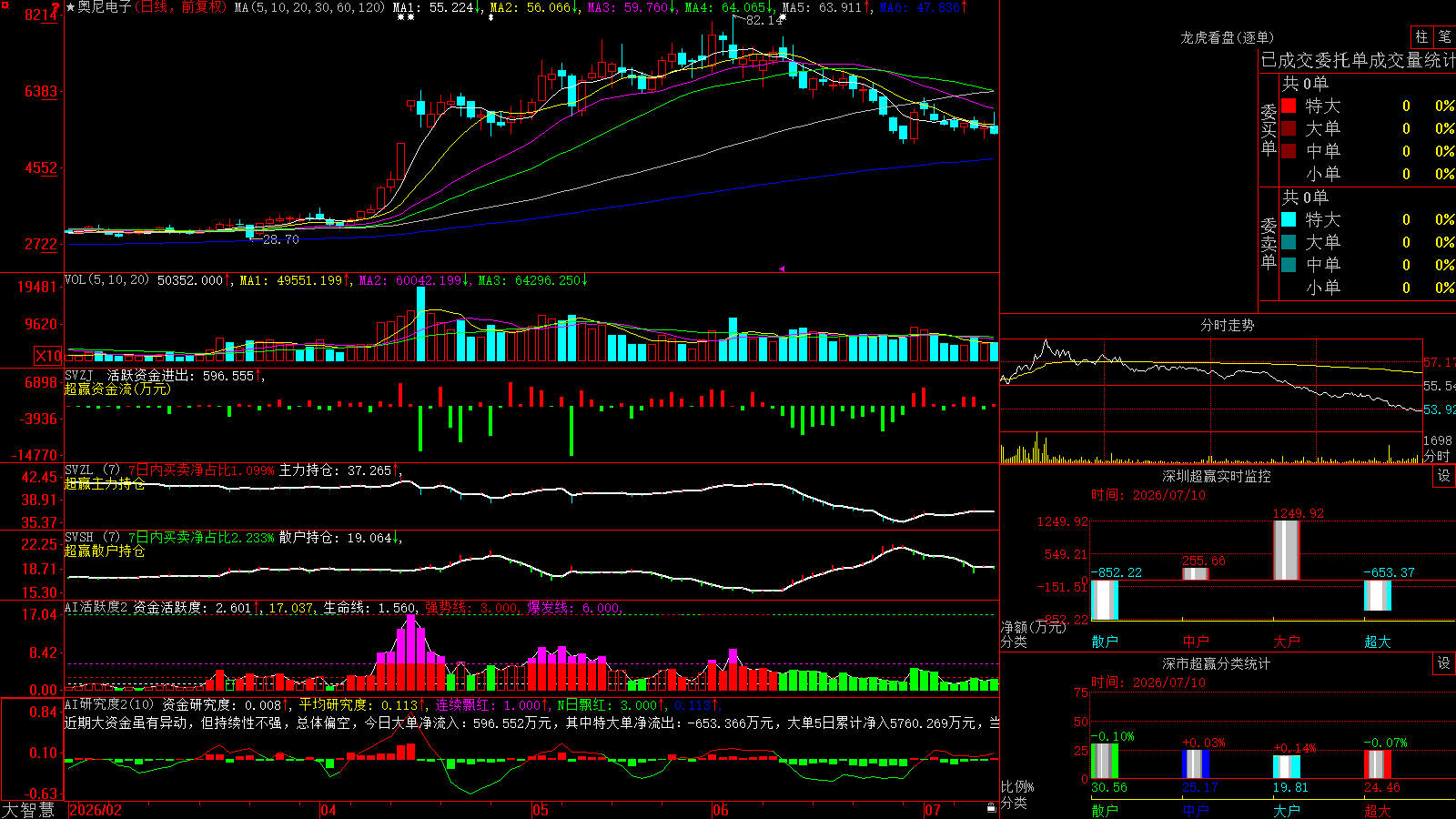Image resolution: width=1456 pixels, height=819 pixels.
Task: Select the 2026/02 marker on the date axis
Action: click(96, 810)
